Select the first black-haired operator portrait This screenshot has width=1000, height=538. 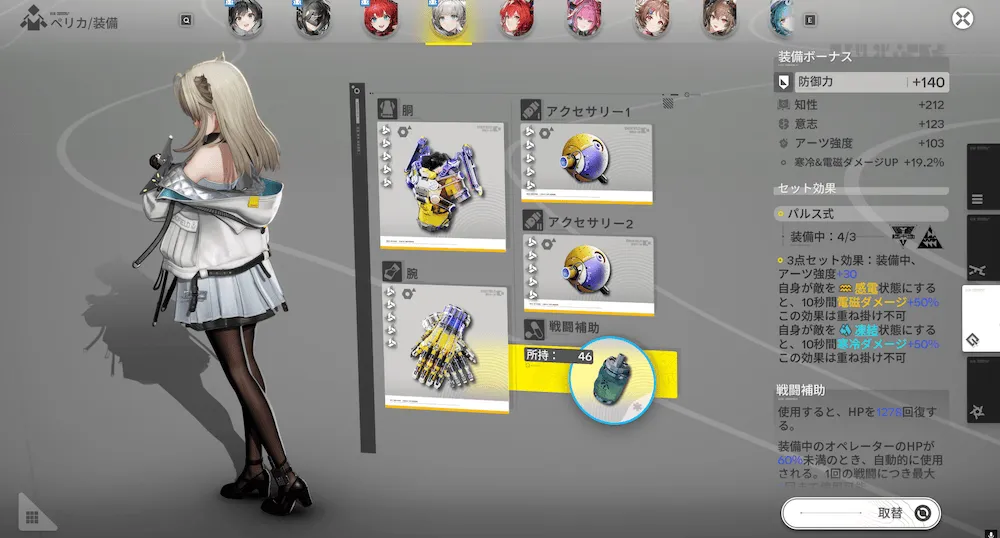click(244, 18)
